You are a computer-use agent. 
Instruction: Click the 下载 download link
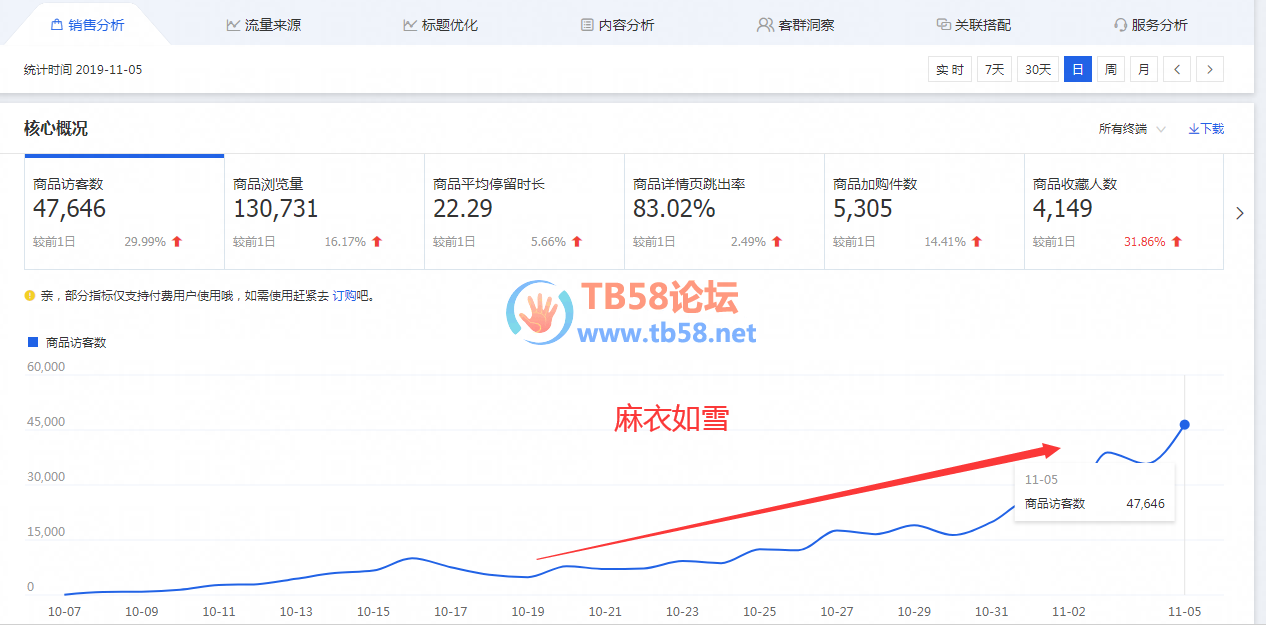click(x=1206, y=129)
